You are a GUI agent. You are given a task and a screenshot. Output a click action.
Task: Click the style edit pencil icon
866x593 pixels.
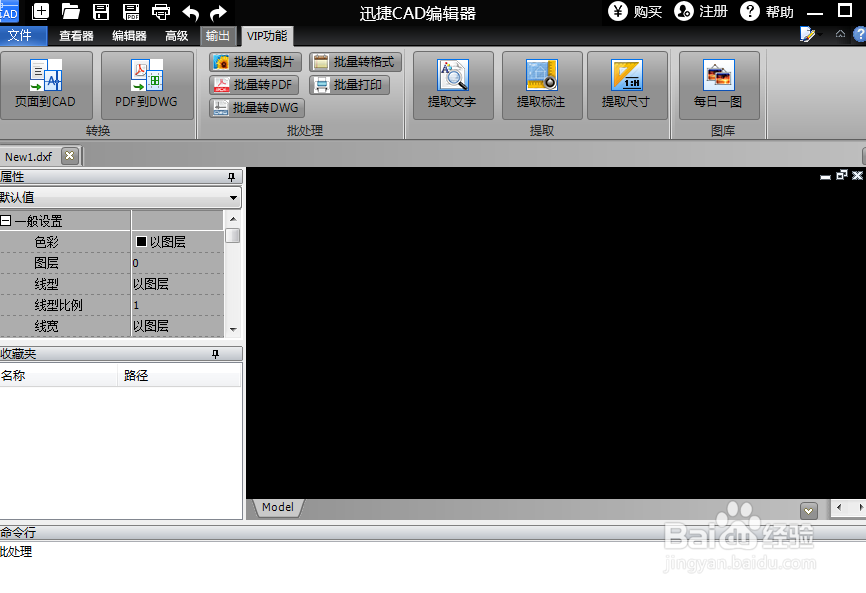click(x=807, y=35)
